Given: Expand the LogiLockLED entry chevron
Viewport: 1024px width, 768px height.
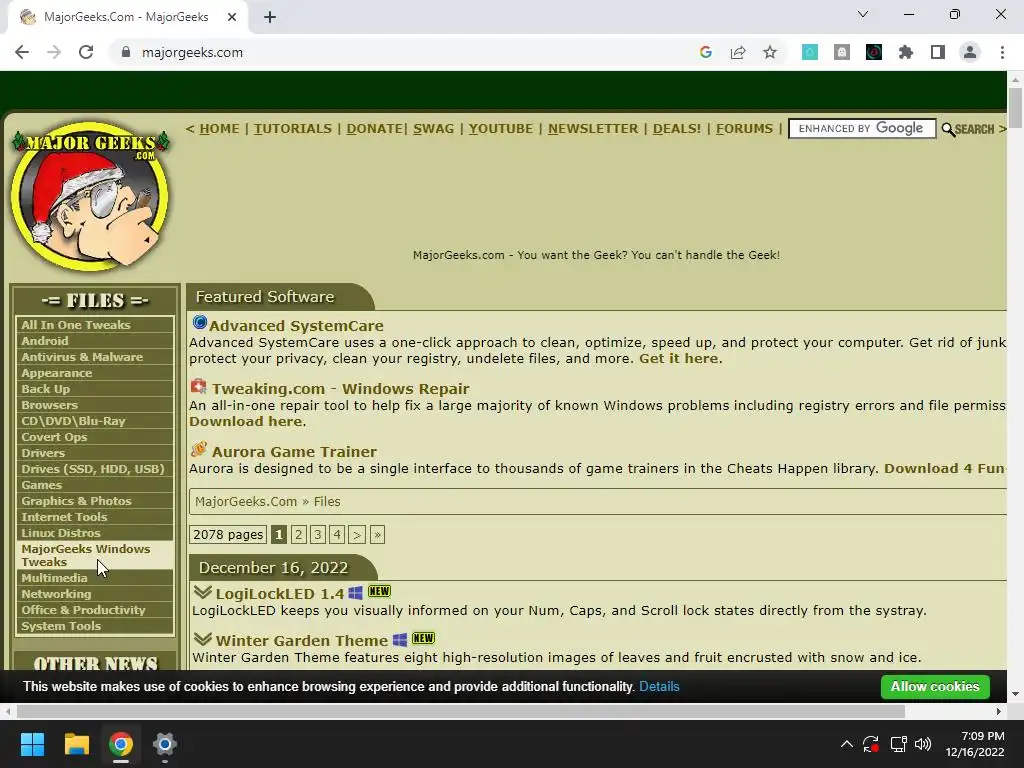Looking at the screenshot, I should click(x=202, y=592).
